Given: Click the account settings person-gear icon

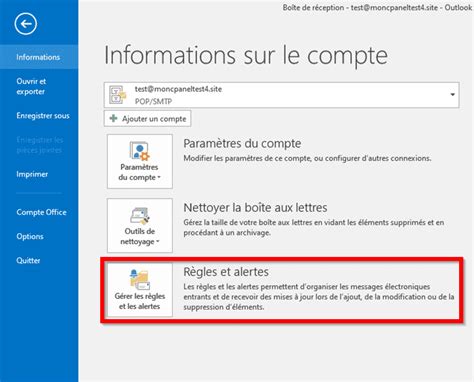Looking at the screenshot, I should pyautogui.click(x=139, y=151).
